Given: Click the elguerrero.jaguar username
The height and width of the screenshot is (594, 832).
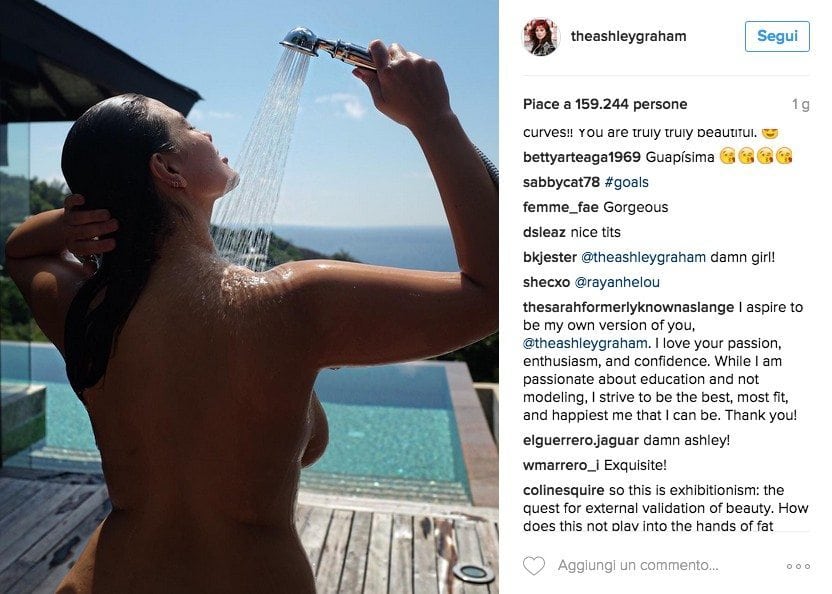Looking at the screenshot, I should pos(580,440).
